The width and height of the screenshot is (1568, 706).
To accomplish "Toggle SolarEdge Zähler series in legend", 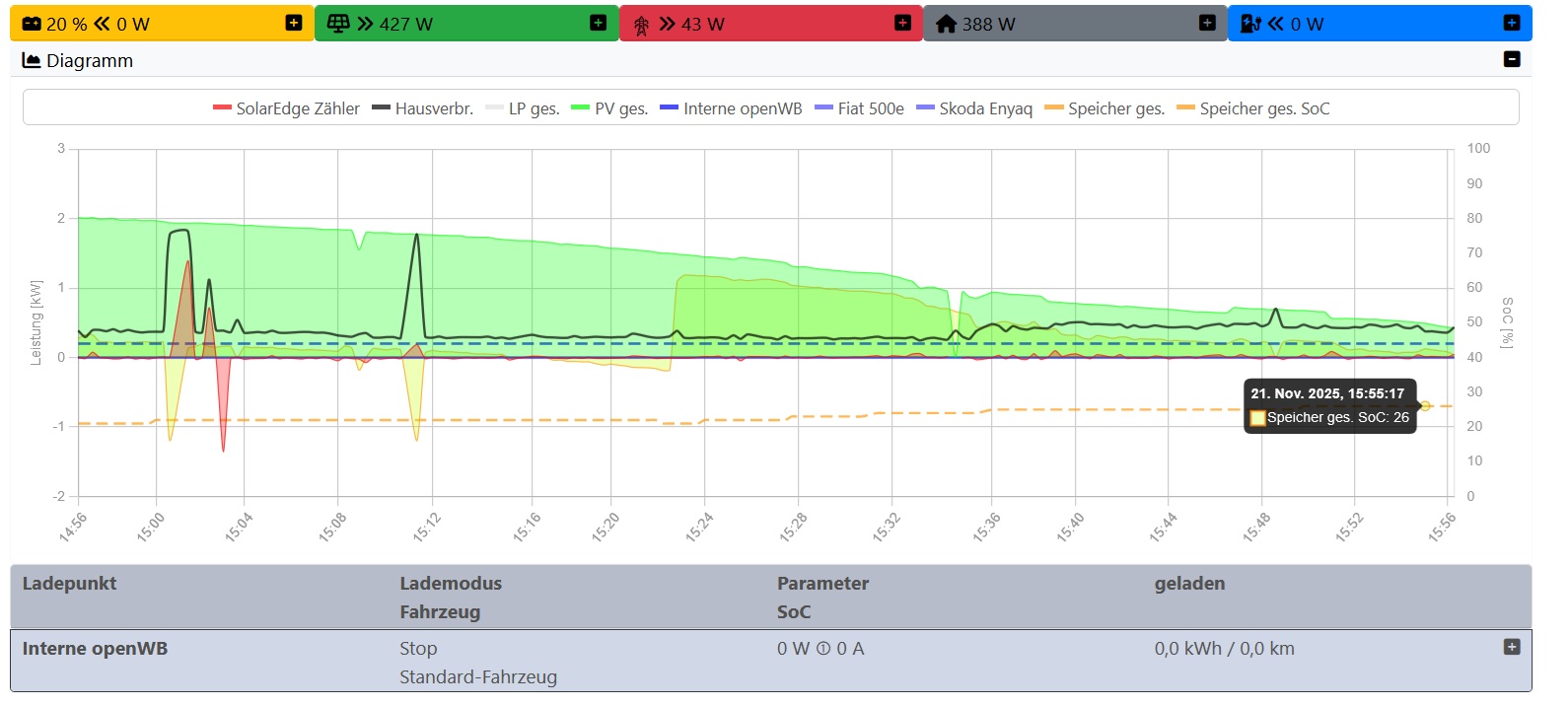I will click(286, 108).
